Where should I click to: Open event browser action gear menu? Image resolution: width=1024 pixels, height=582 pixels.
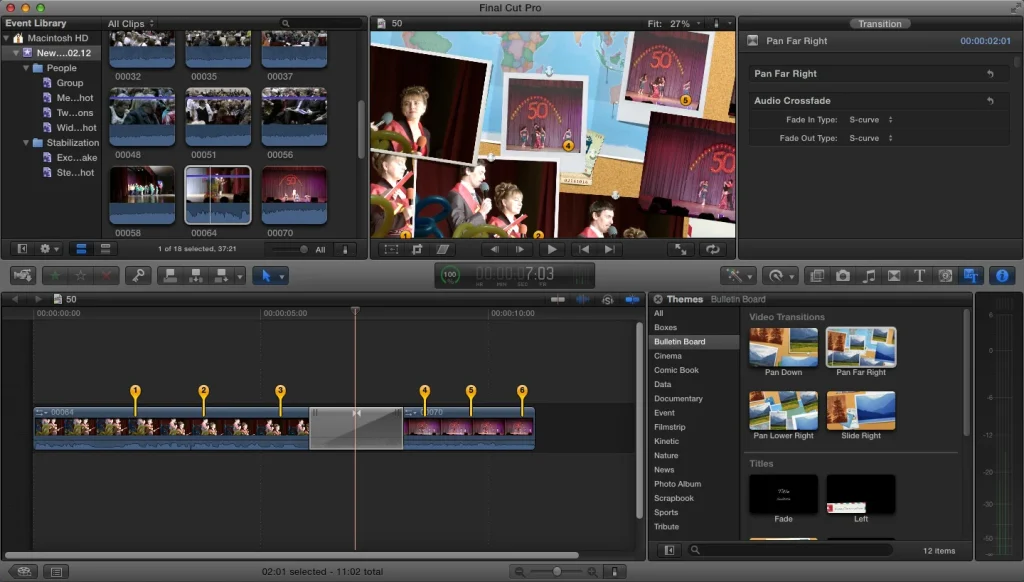(49, 249)
